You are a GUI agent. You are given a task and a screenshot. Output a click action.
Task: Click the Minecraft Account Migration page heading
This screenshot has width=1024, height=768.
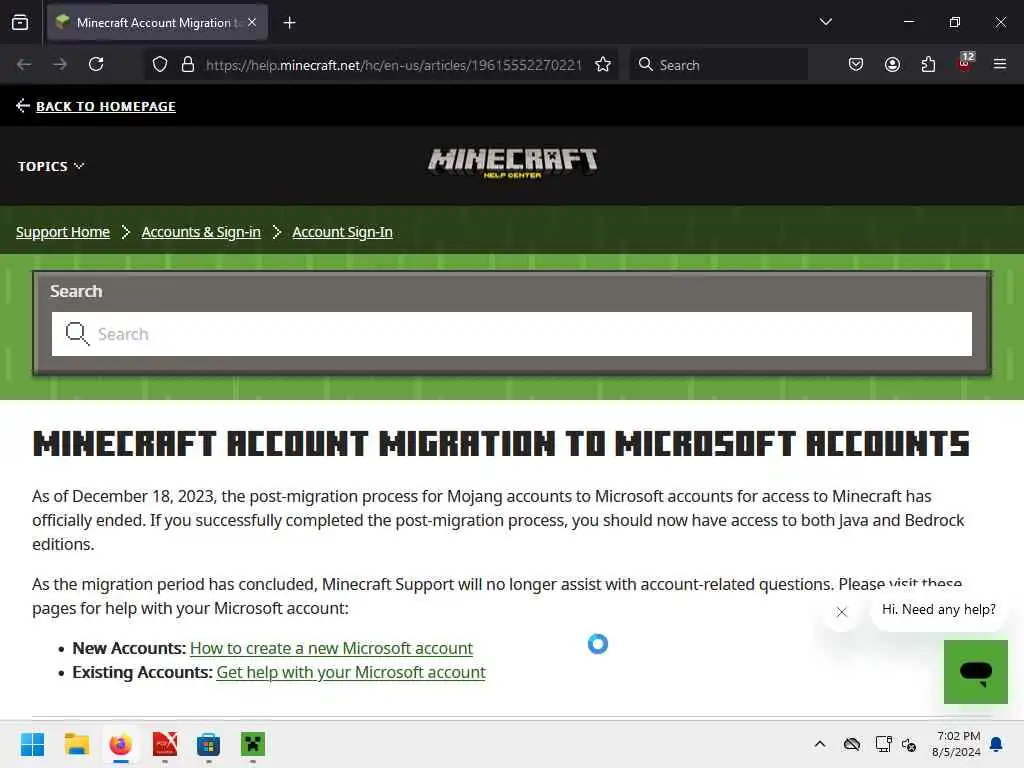click(x=501, y=443)
